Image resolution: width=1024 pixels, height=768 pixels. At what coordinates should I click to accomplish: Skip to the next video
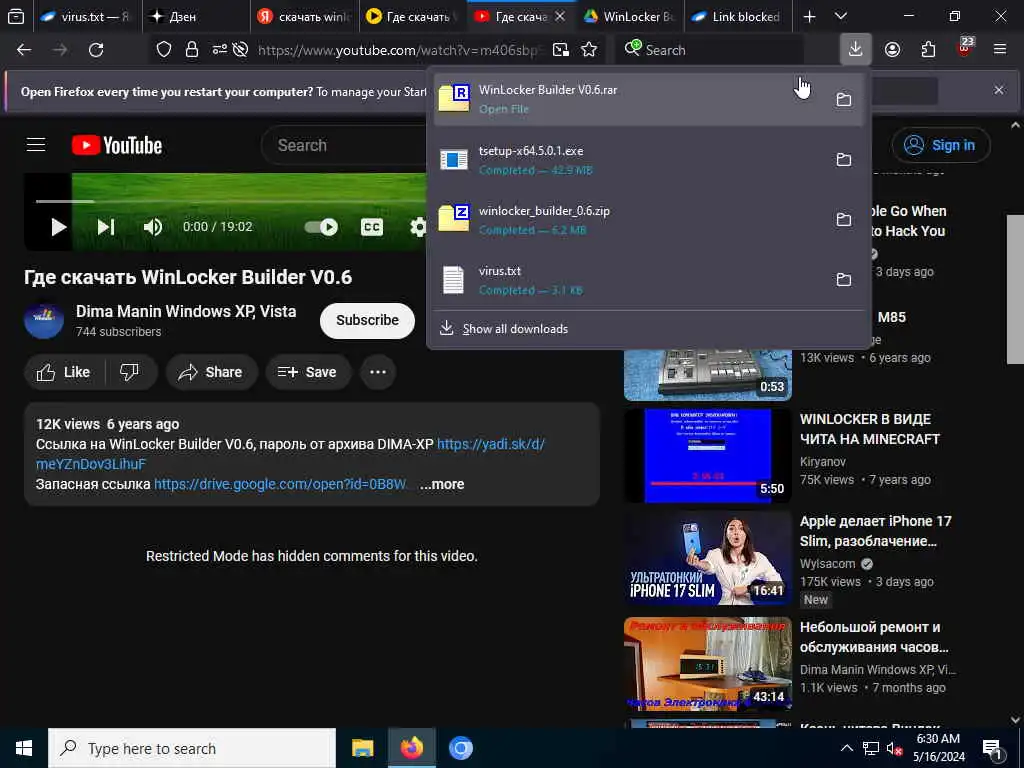106,227
